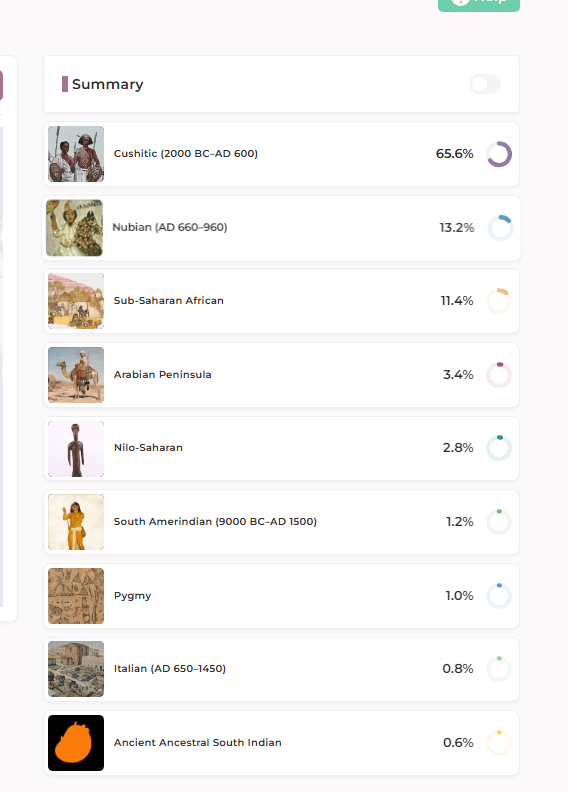Click the Cushitic purple ring chart icon

pyautogui.click(x=499, y=154)
